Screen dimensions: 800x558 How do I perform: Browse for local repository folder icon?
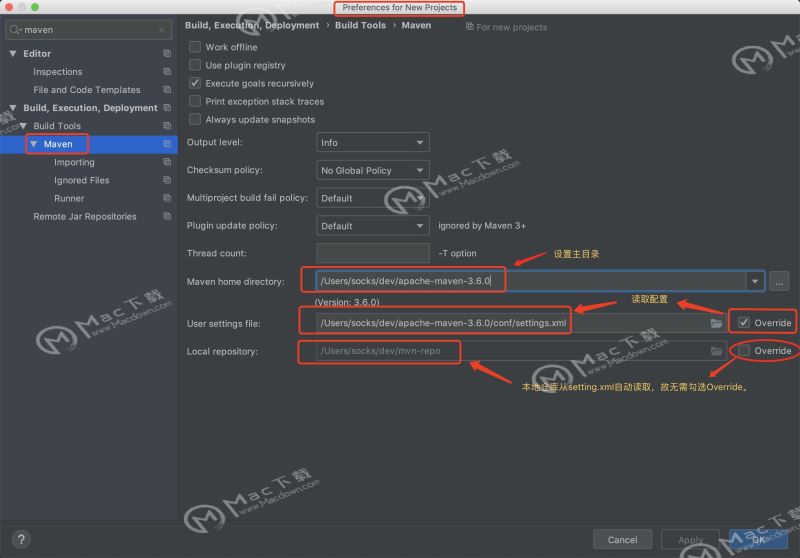[x=716, y=351]
